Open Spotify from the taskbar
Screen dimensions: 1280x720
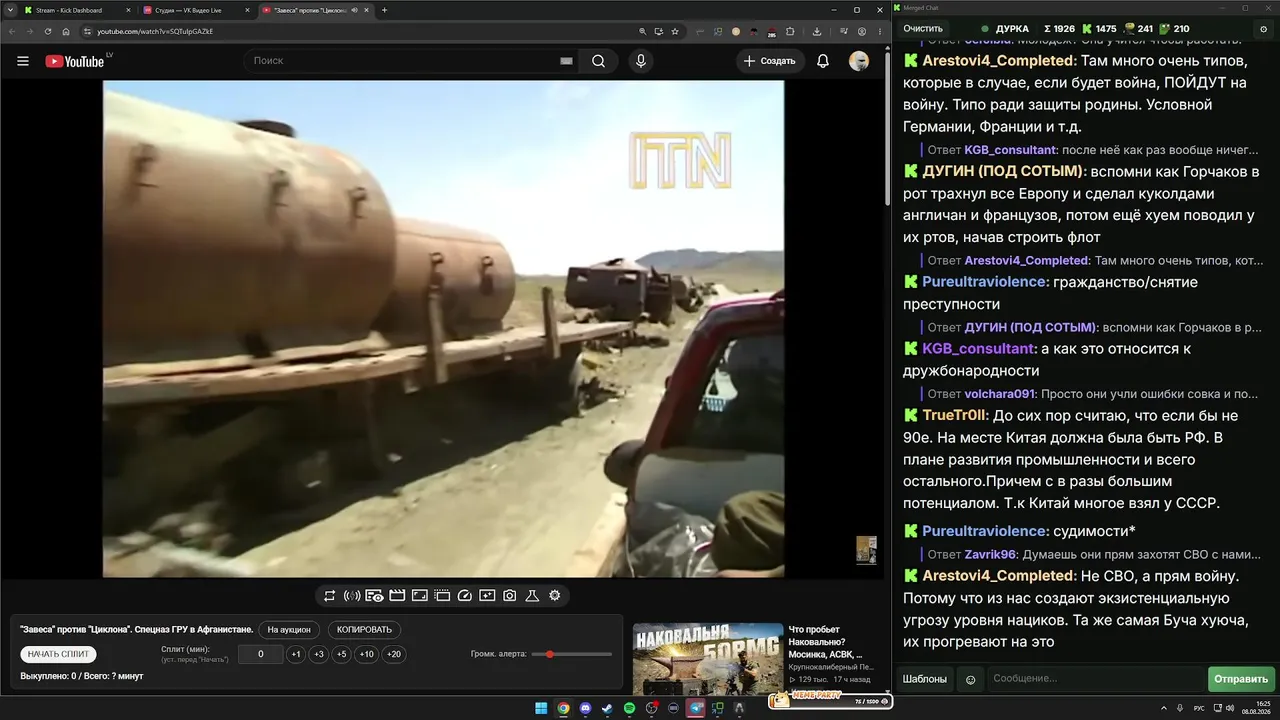click(x=629, y=708)
